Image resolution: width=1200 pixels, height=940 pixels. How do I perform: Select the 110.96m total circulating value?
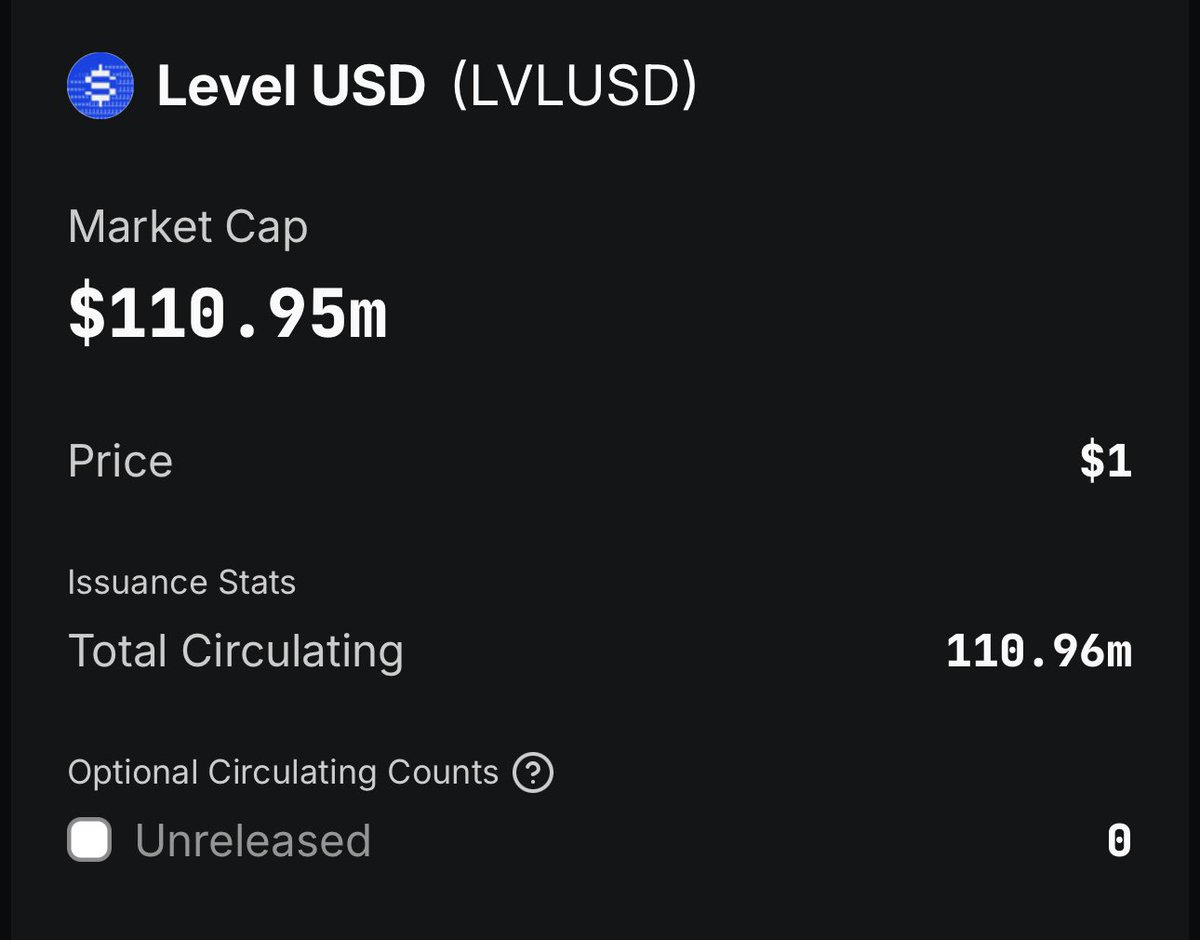coord(1039,652)
